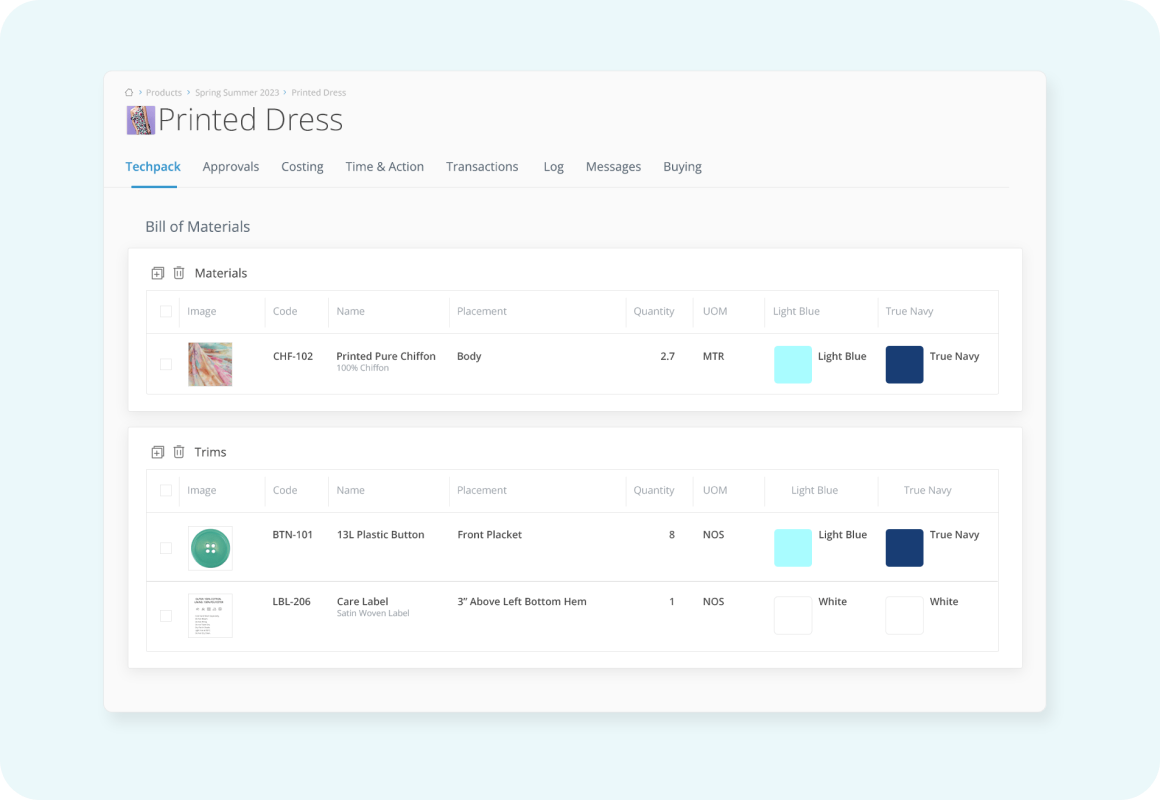1160x800 pixels.
Task: Click the add row icon in Trims
Action: pos(157,452)
